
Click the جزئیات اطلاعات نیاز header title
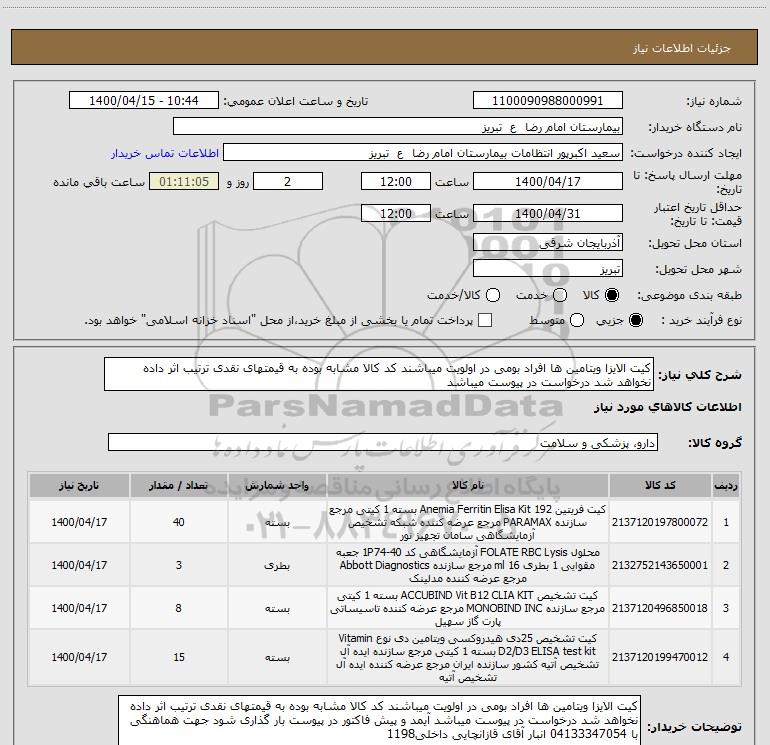click(682, 48)
